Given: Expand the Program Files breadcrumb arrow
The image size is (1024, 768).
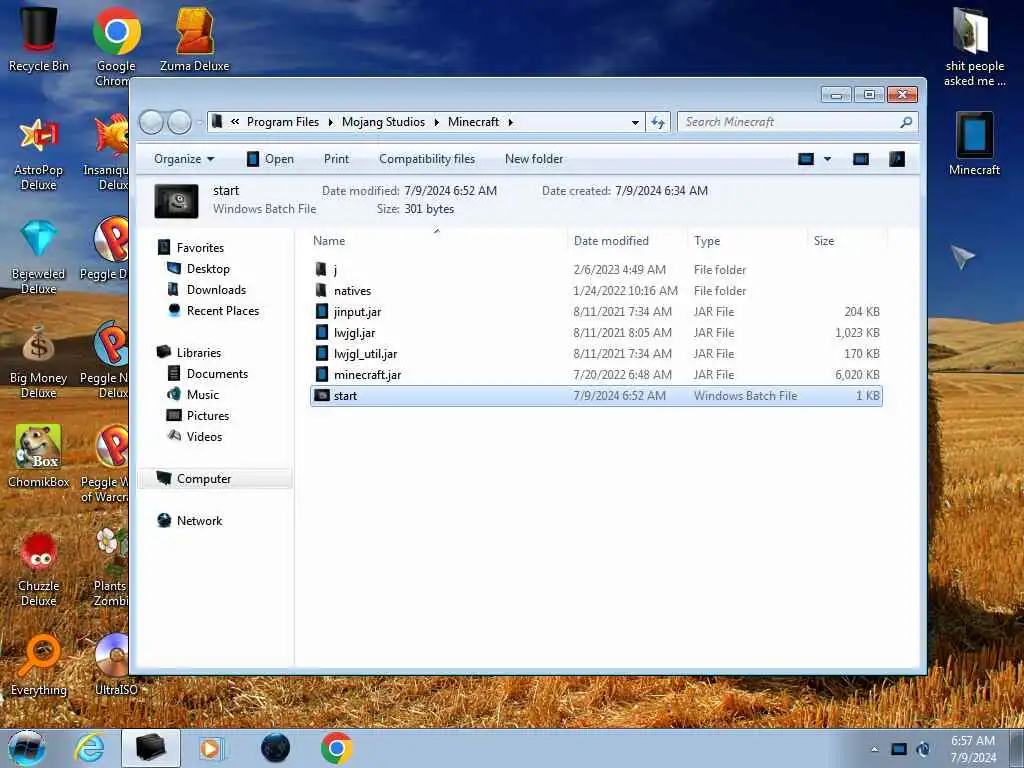Looking at the screenshot, I should [330, 122].
